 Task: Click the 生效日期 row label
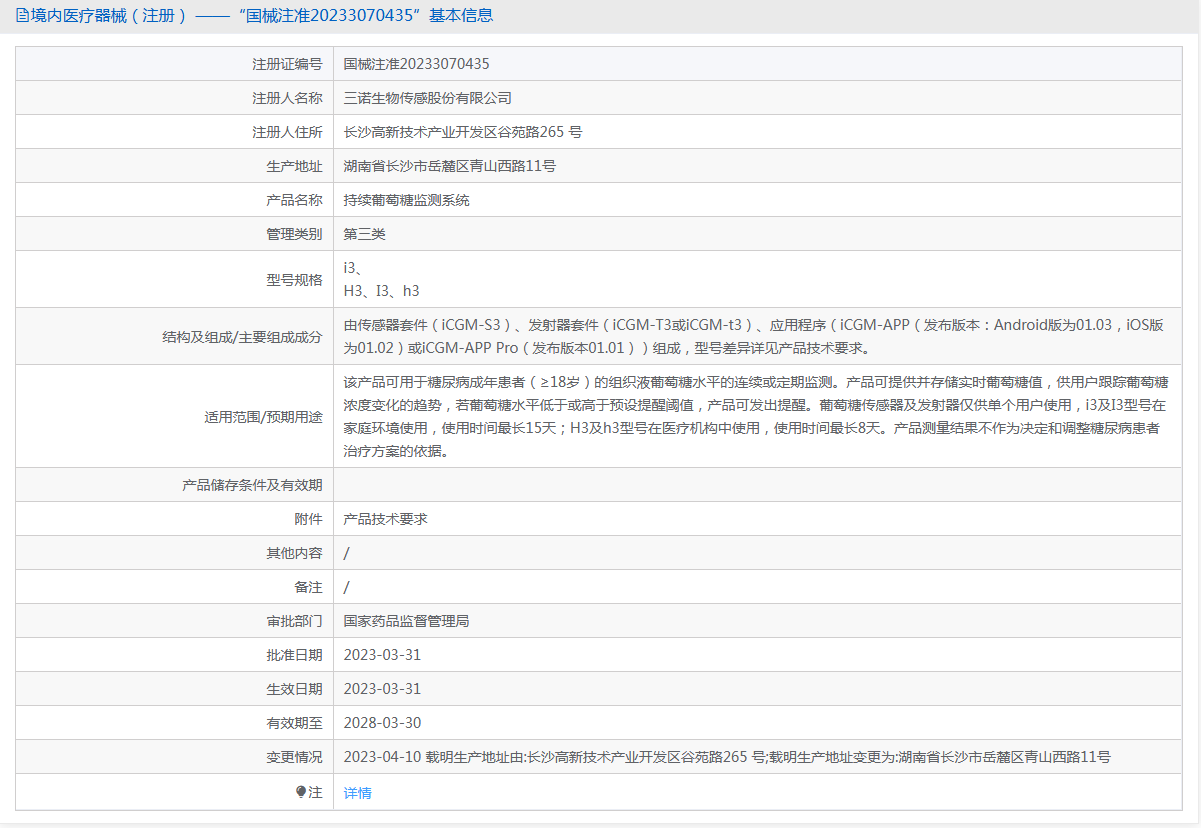(x=294, y=689)
